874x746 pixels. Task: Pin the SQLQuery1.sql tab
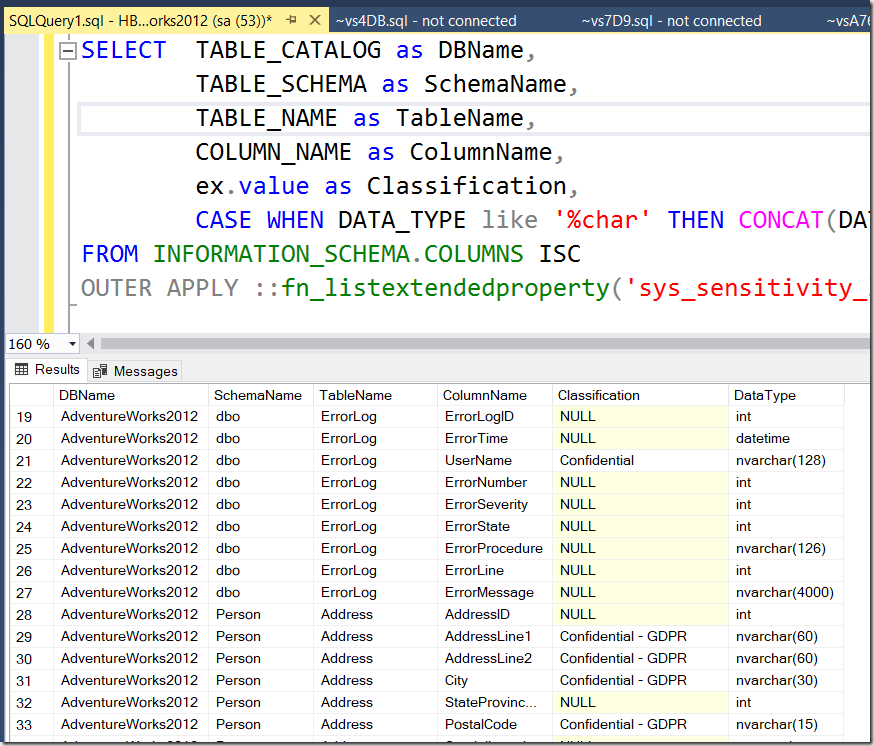(x=291, y=20)
